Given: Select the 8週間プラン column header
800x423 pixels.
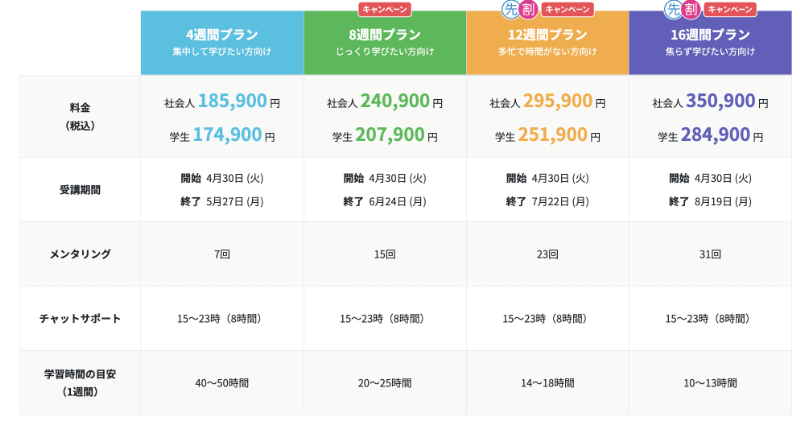Looking at the screenshot, I should 385,42.
